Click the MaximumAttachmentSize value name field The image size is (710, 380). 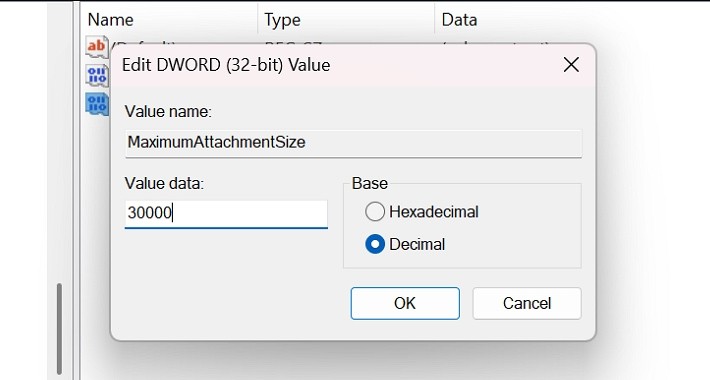(x=353, y=143)
